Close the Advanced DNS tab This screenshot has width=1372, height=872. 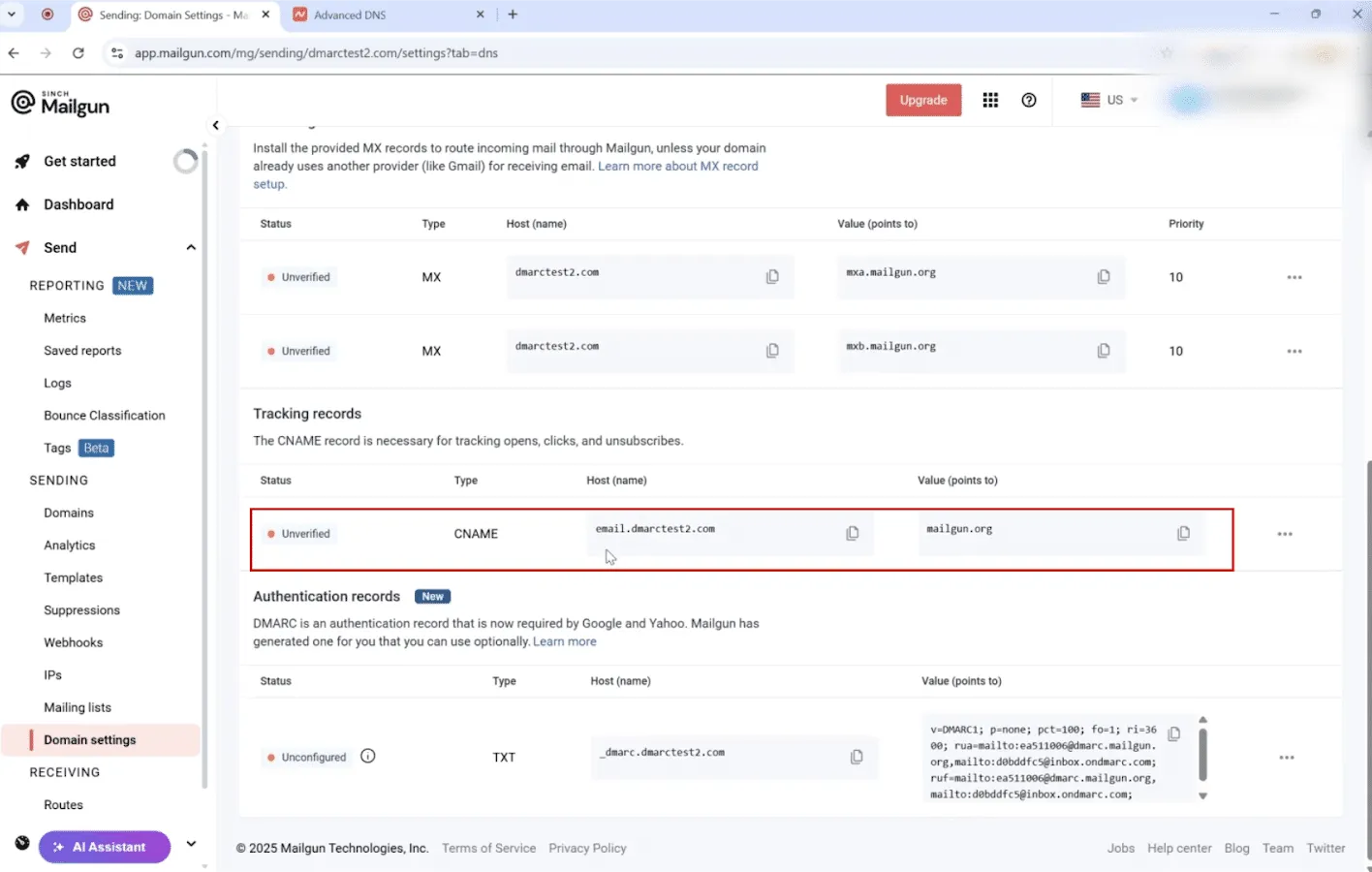pyautogui.click(x=481, y=15)
